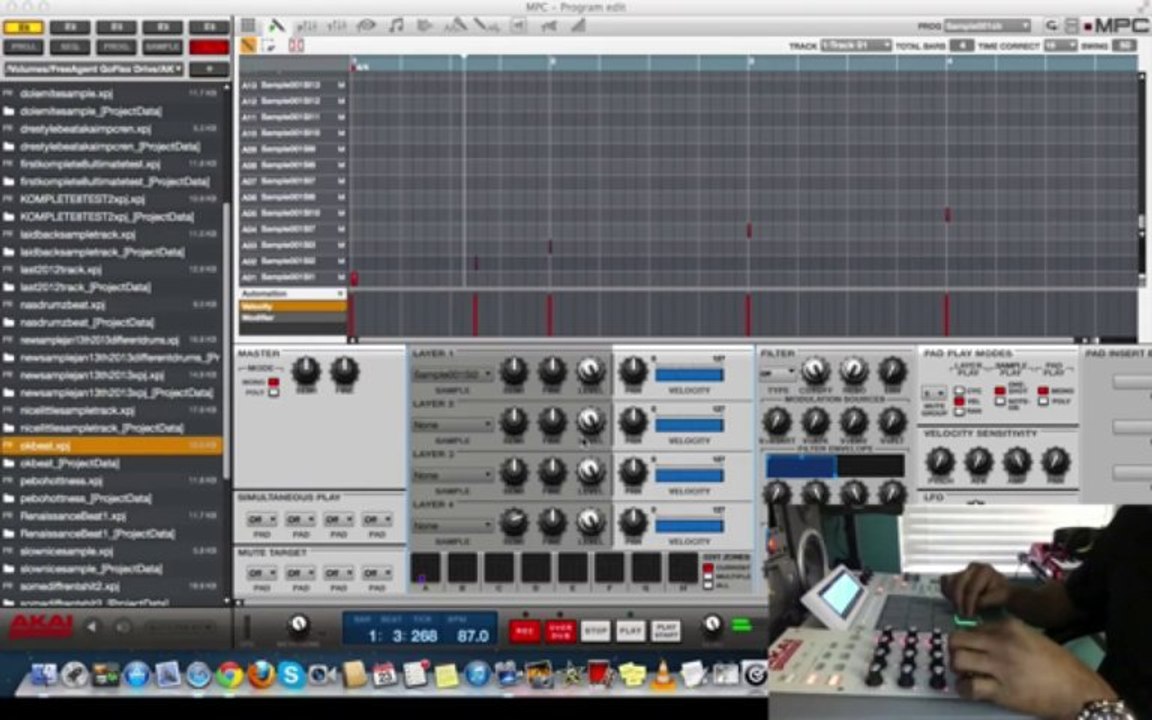Image resolution: width=1152 pixels, height=720 pixels.
Task: Switch browser to PROG filter tab
Action: click(x=116, y=47)
